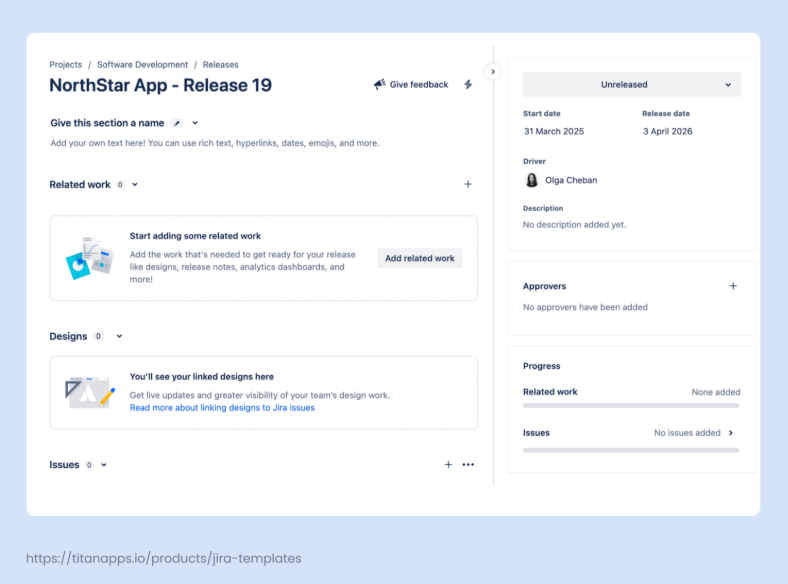Image resolution: width=788 pixels, height=584 pixels.
Task: Expand the Related work section chevron
Action: click(135, 184)
